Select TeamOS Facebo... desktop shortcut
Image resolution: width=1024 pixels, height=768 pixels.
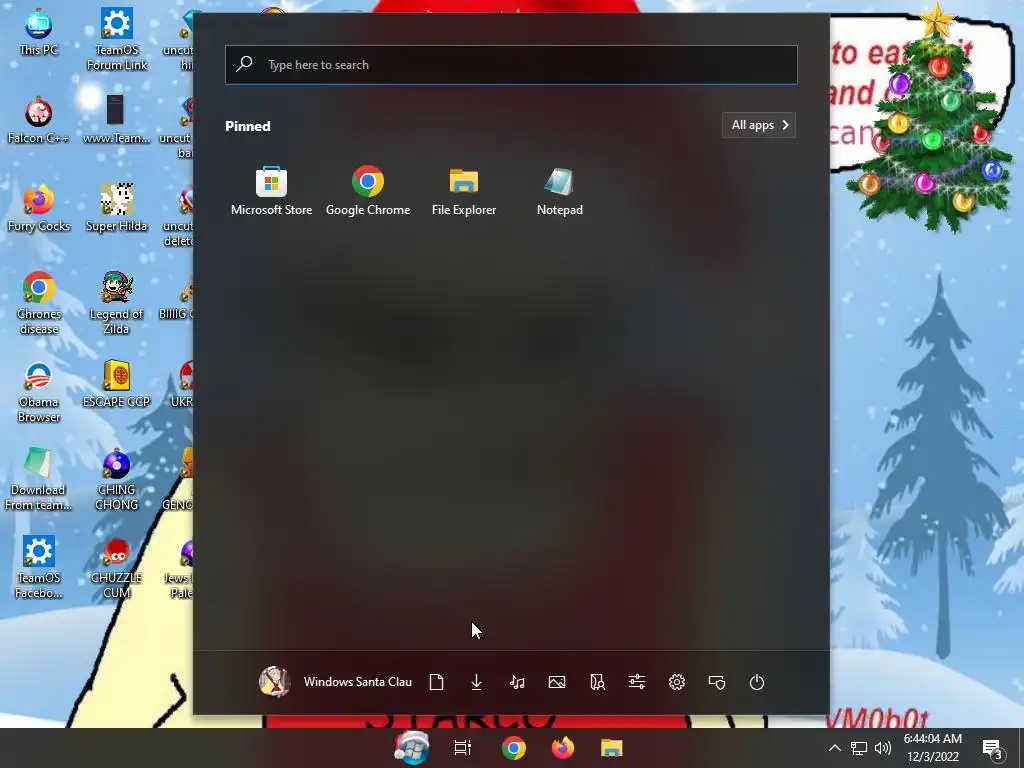[39, 568]
